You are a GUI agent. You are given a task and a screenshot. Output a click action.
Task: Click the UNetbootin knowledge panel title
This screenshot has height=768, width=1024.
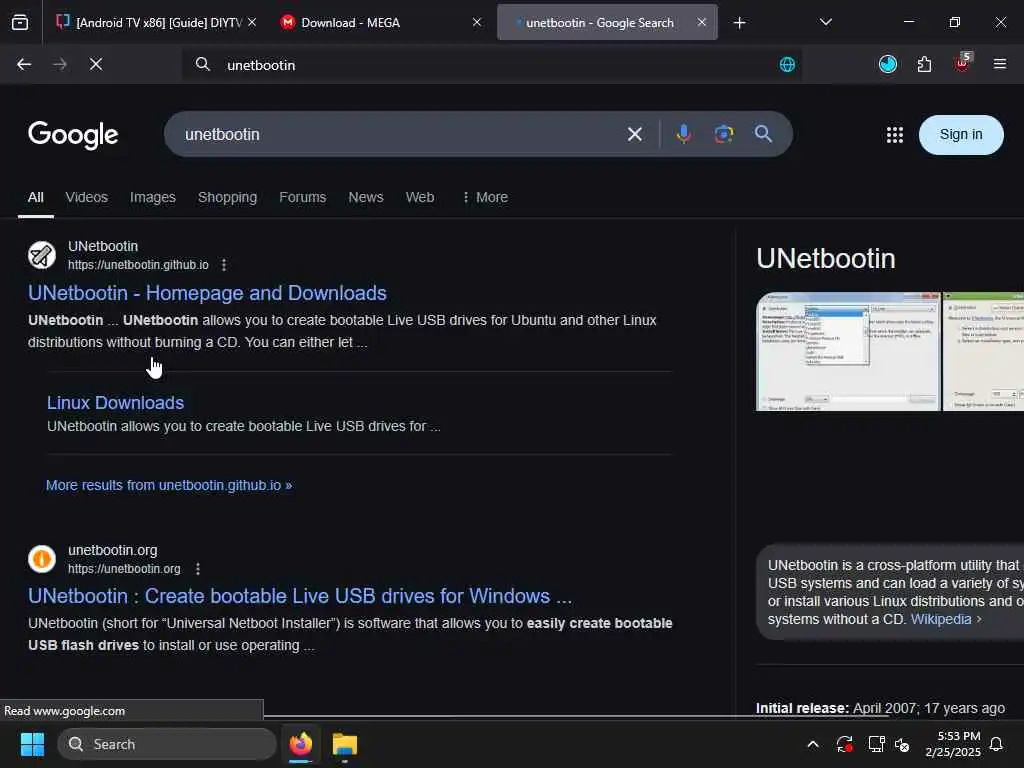tap(825, 259)
